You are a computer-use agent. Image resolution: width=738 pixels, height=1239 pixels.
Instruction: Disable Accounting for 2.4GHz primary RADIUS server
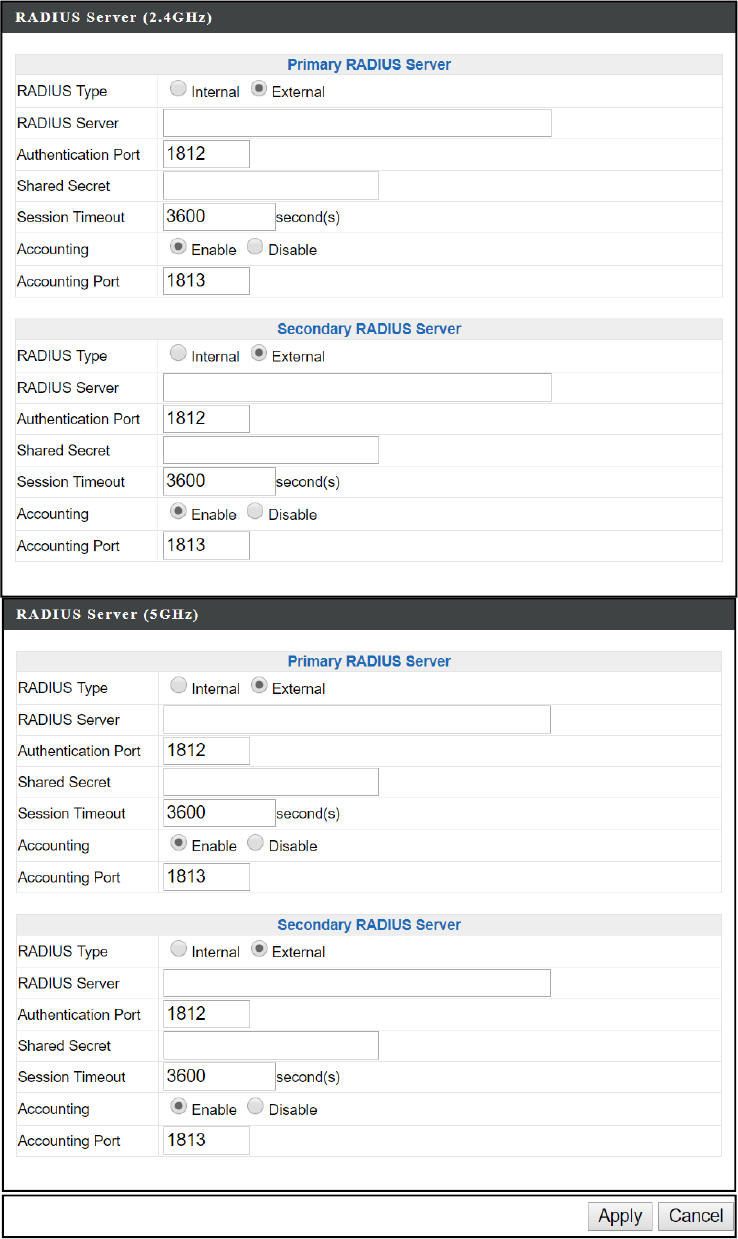[x=255, y=248]
